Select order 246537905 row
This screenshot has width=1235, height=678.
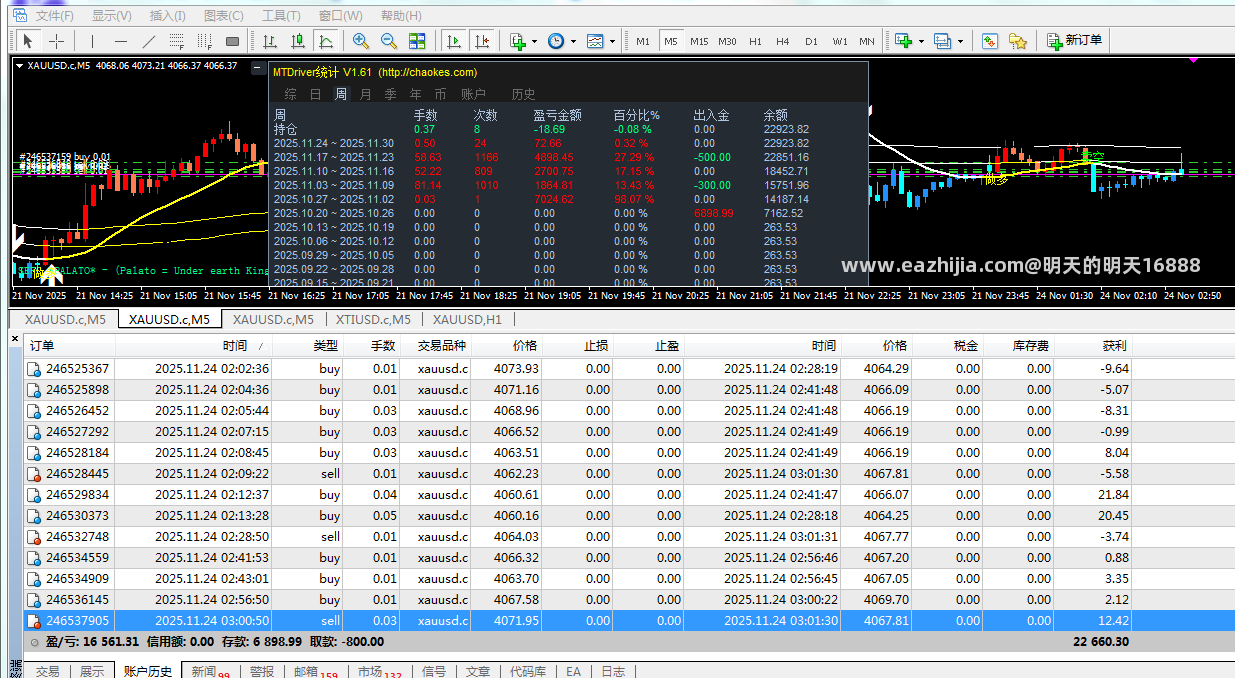[628, 621]
